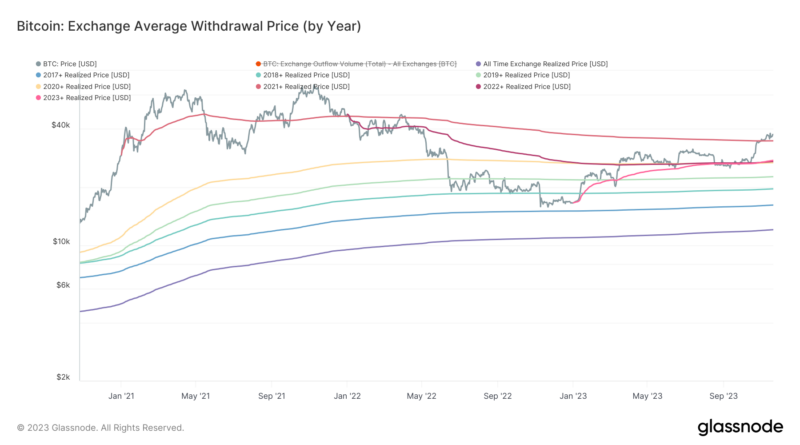Screen dimensions: 800x445
Task: Click the May '21 x-axis tick label
Action: (x=196, y=395)
